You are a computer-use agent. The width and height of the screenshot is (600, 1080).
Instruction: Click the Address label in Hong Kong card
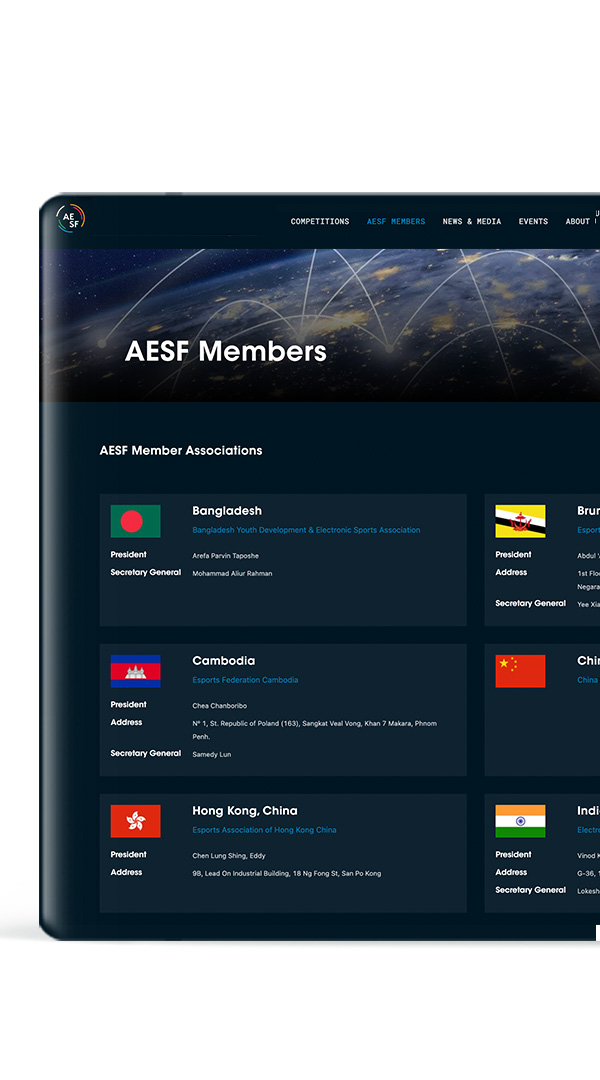pos(126,872)
